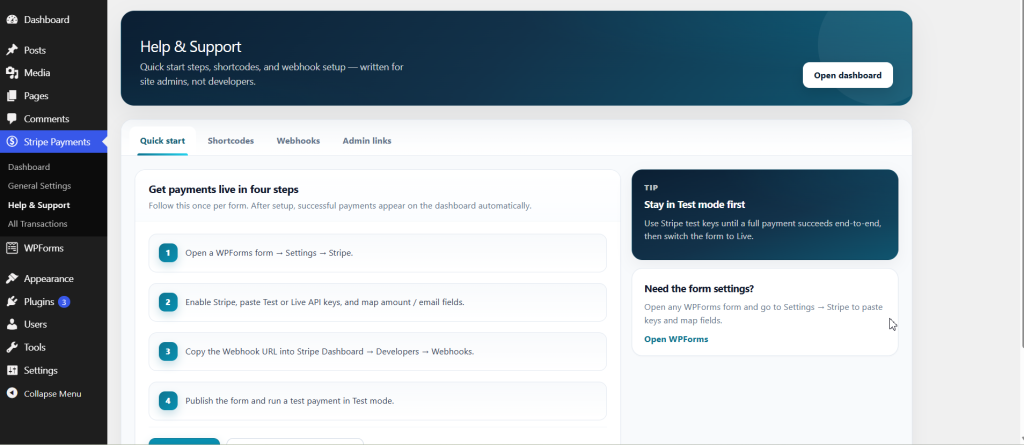Go to the Pages menu label
The width and height of the screenshot is (1024, 445).
coord(37,96)
